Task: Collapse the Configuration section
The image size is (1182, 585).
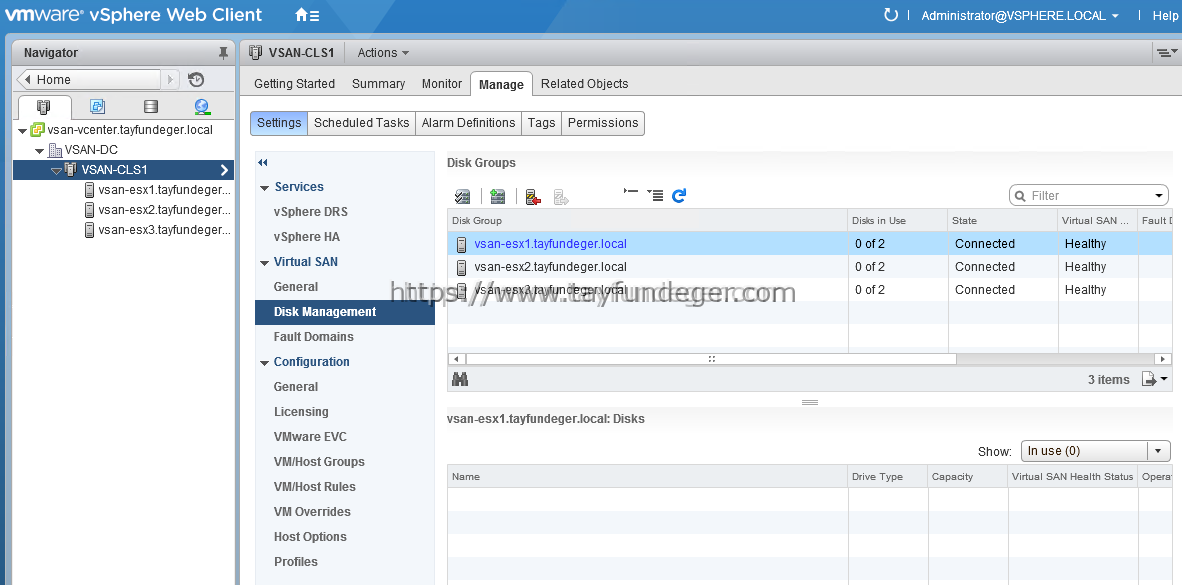Action: 265,363
